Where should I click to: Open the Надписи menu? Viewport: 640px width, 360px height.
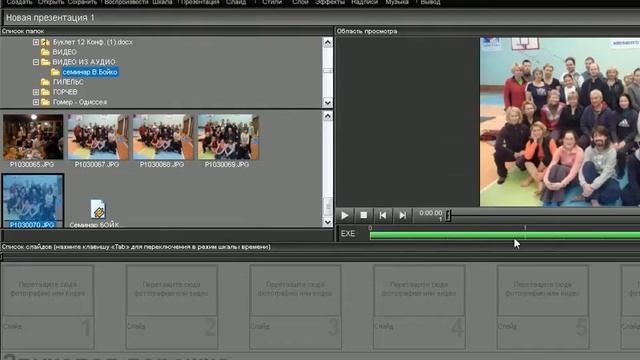[364, 2]
